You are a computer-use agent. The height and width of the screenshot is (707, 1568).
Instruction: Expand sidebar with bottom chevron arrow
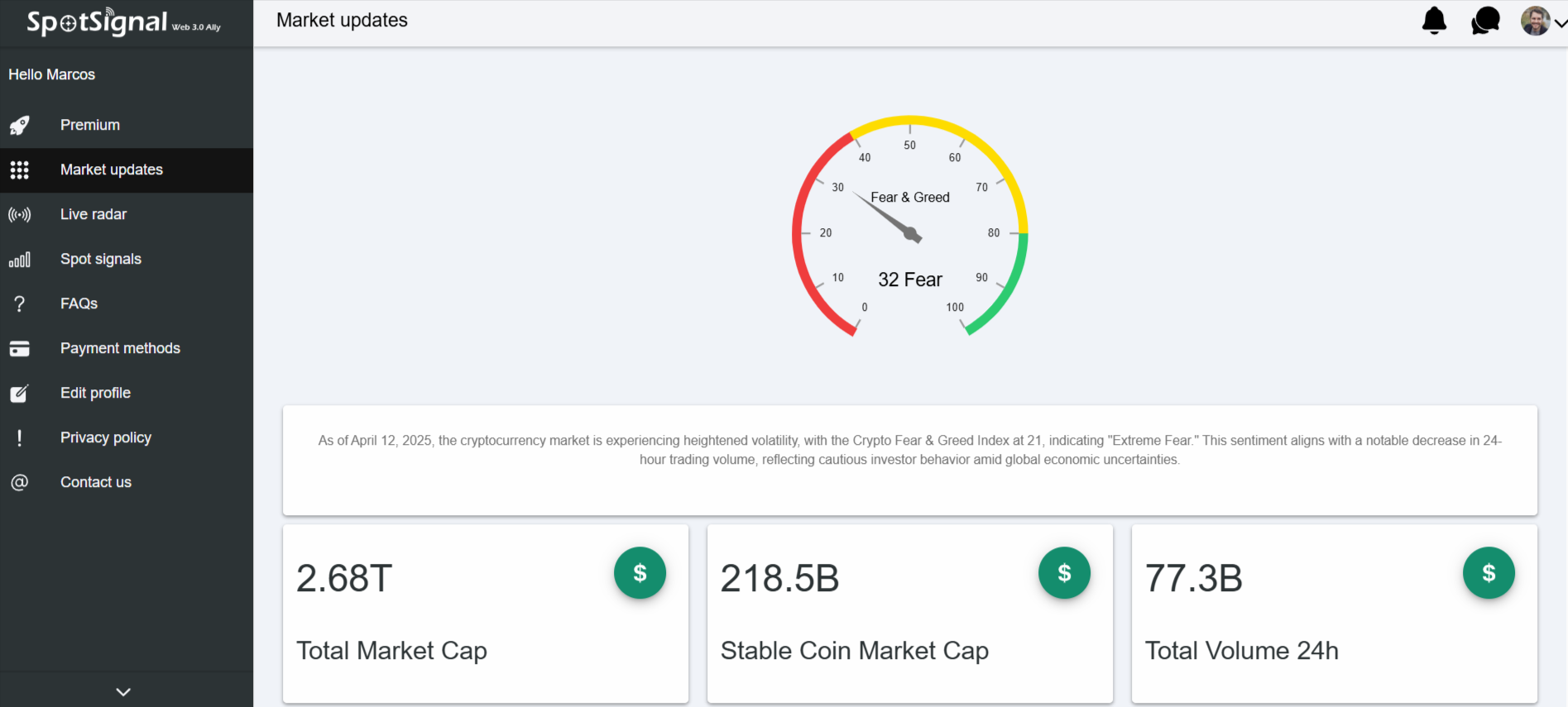pyautogui.click(x=123, y=691)
